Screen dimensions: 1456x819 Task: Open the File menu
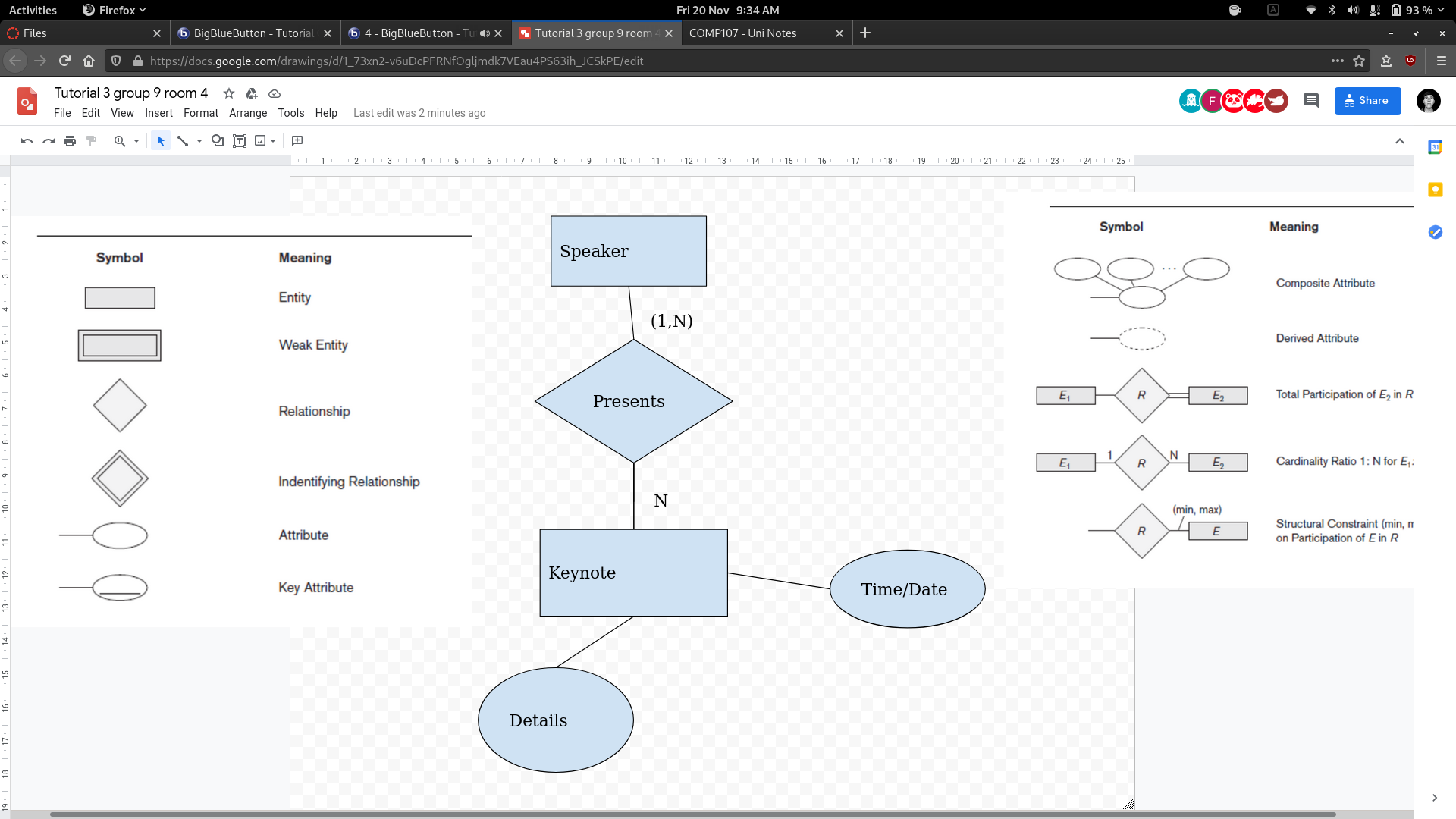point(62,113)
